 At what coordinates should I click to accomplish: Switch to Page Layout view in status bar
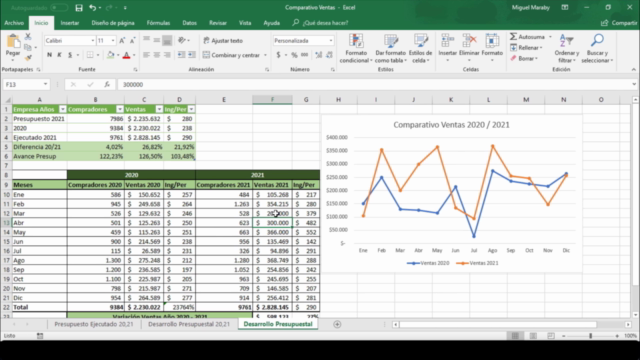(533, 336)
